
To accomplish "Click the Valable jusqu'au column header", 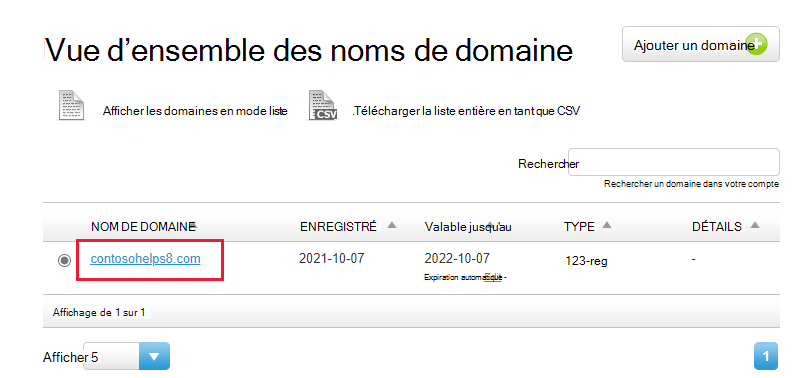I will [x=468, y=227].
